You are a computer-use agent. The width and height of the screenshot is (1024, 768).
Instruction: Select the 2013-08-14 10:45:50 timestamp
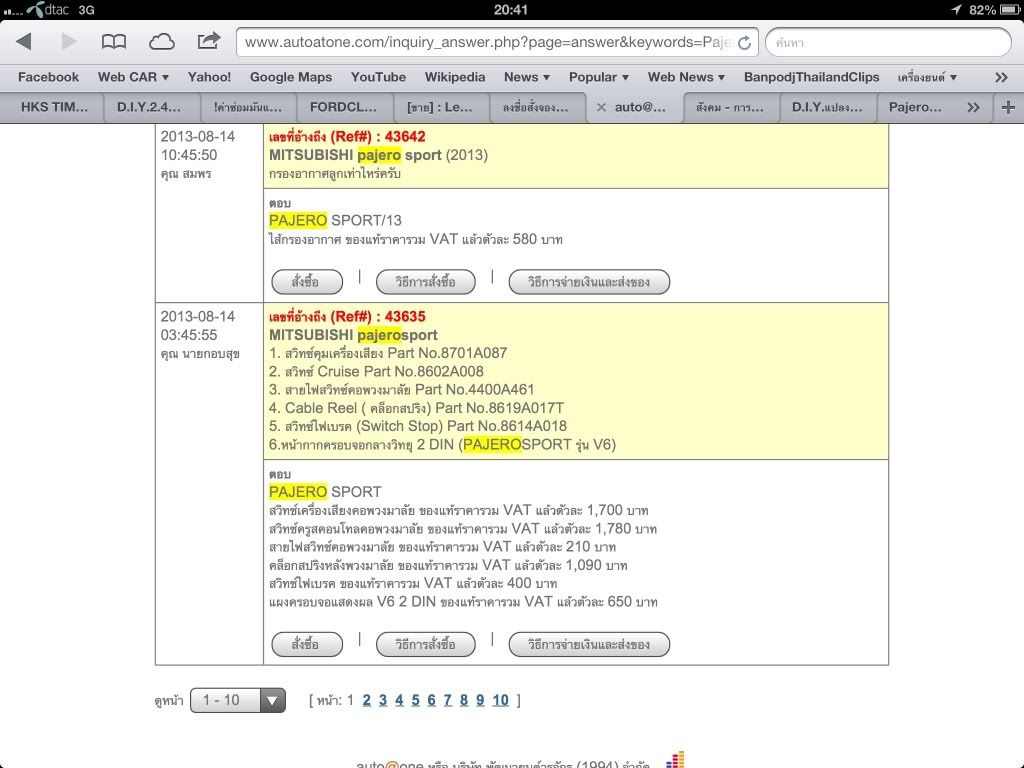coord(198,146)
